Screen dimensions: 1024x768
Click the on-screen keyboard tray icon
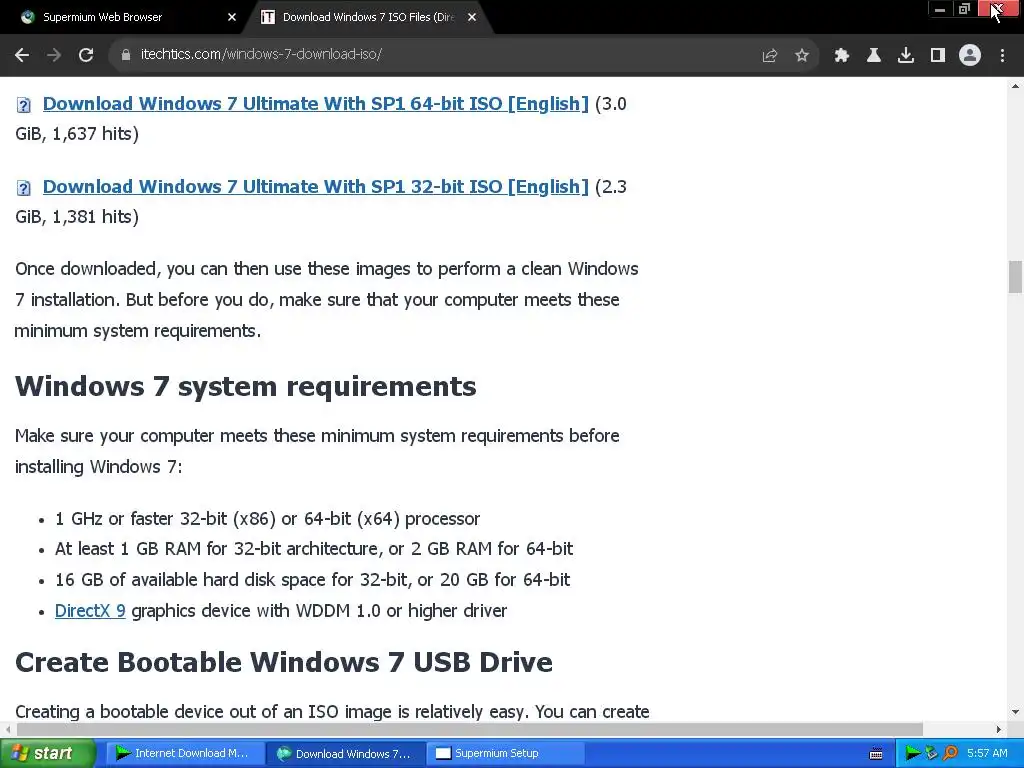(x=876, y=754)
